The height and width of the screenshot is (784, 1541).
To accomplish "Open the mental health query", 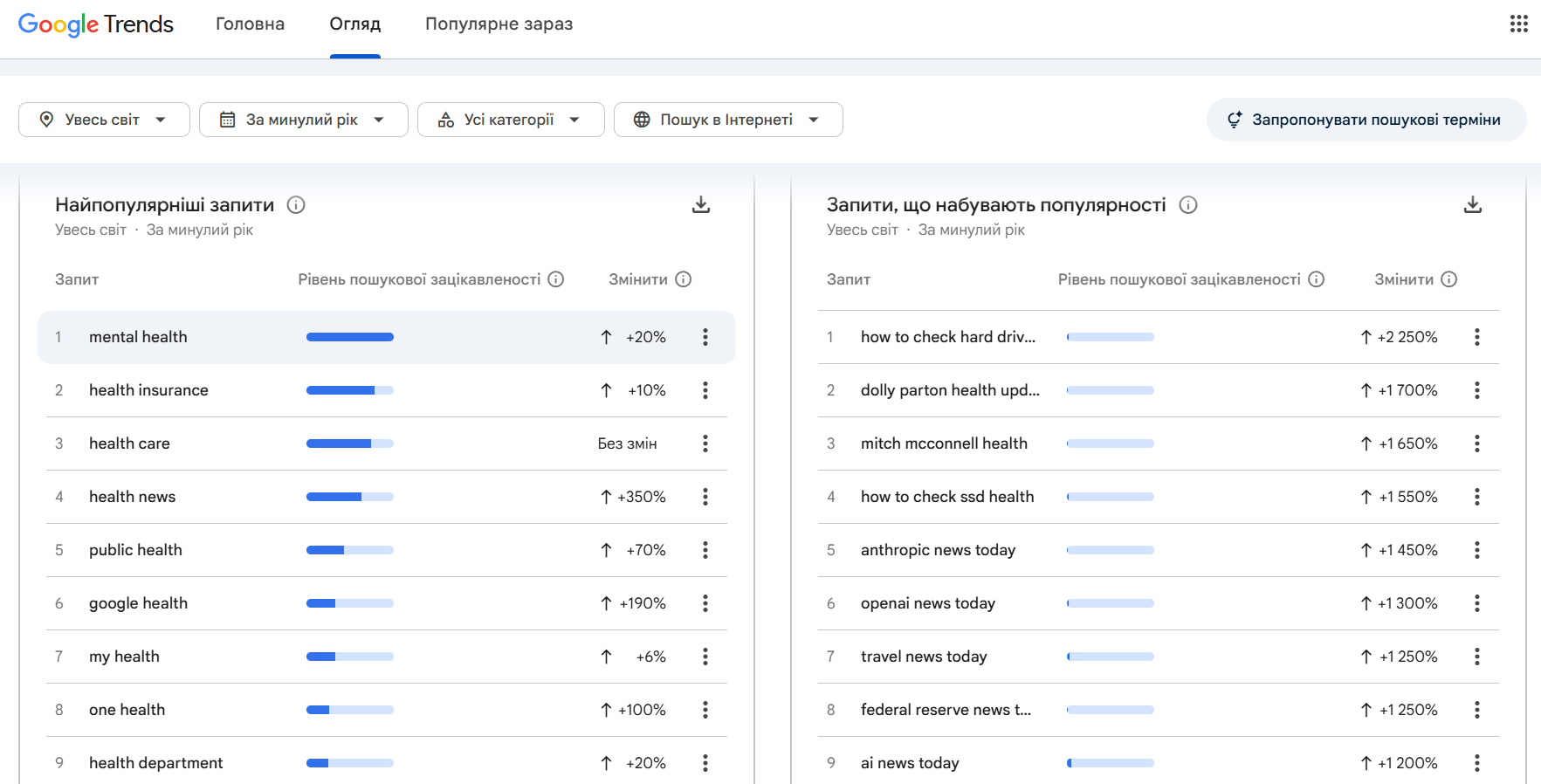I will (x=138, y=337).
